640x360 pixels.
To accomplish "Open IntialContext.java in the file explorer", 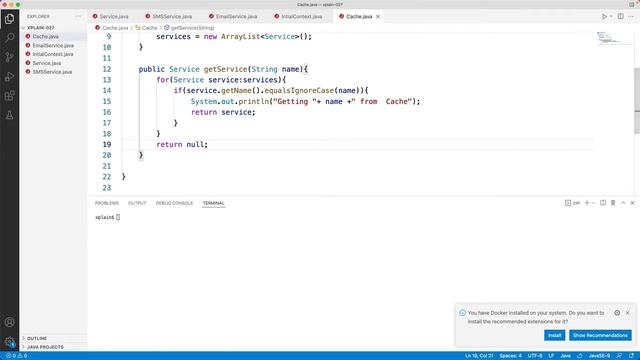I will point(53,54).
